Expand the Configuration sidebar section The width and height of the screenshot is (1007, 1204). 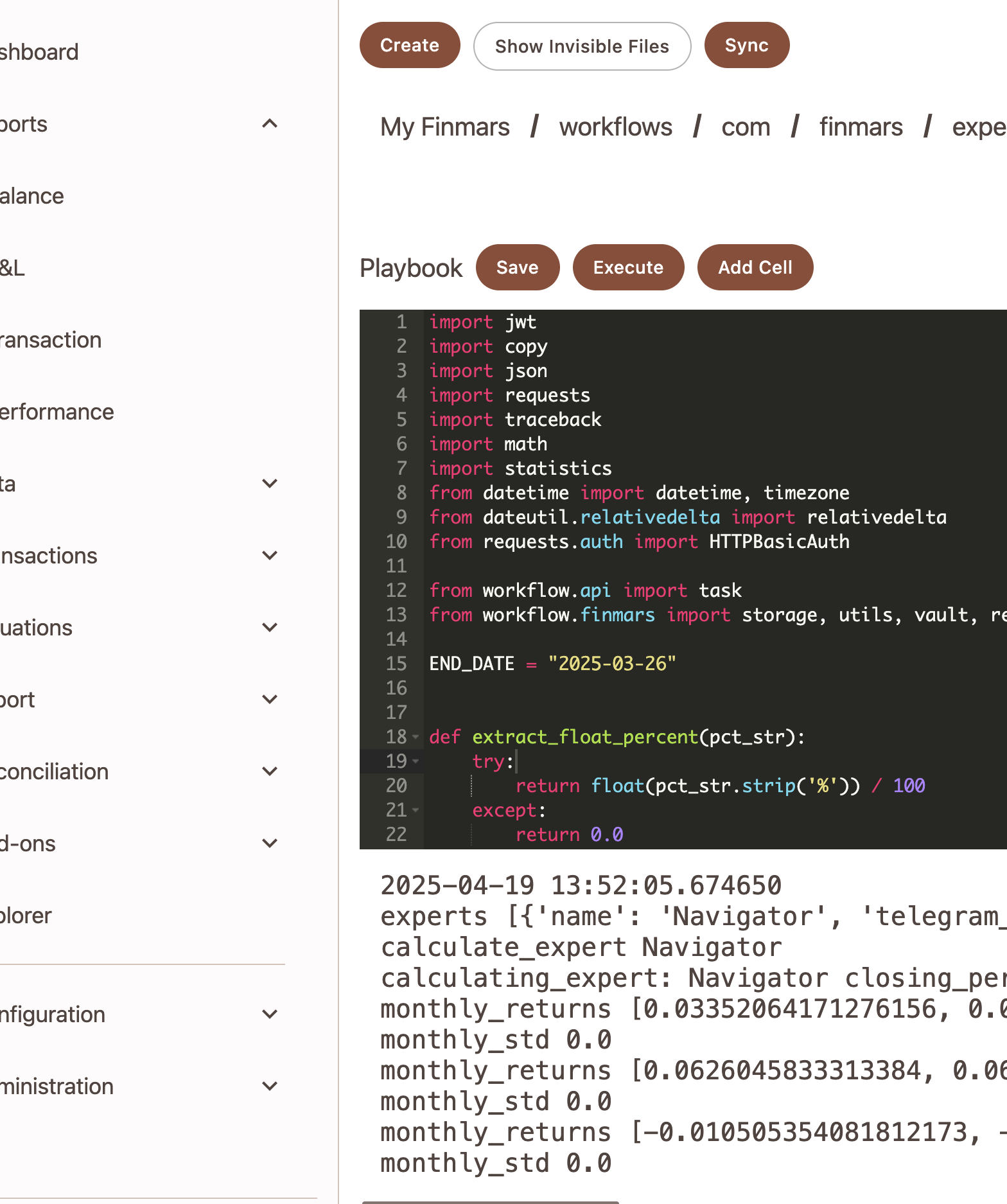tap(270, 1014)
